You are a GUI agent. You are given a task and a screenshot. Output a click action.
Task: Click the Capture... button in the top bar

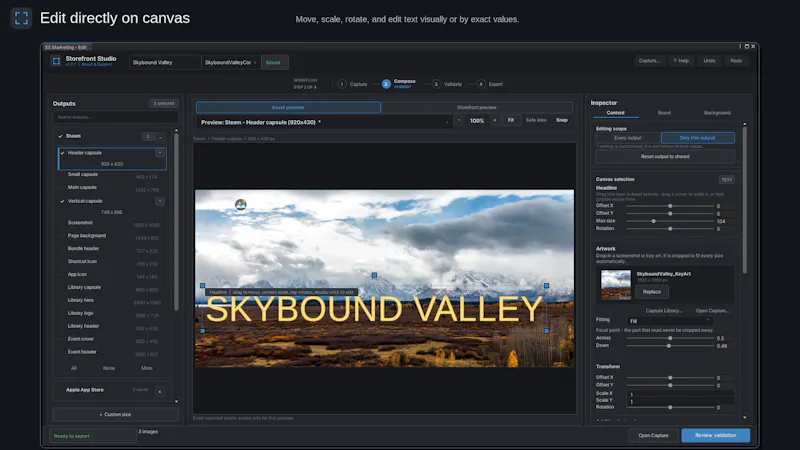click(x=649, y=61)
